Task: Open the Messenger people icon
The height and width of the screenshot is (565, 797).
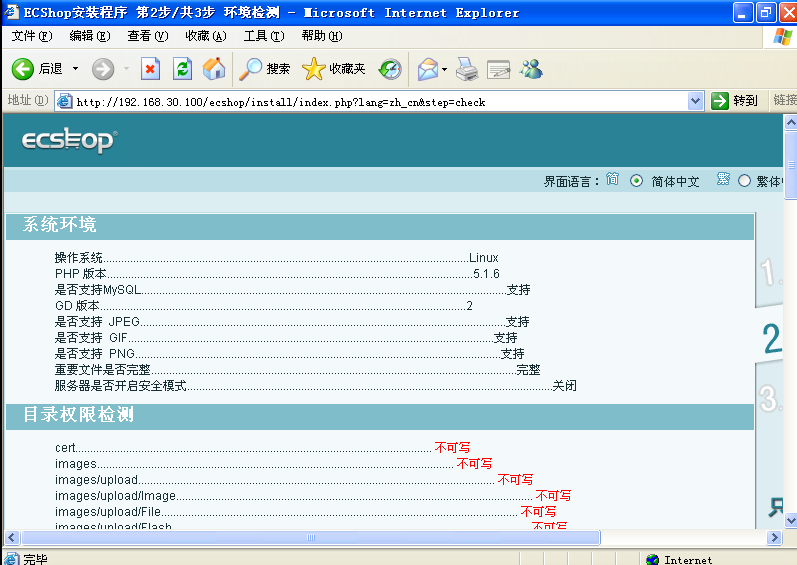Action: click(531, 69)
